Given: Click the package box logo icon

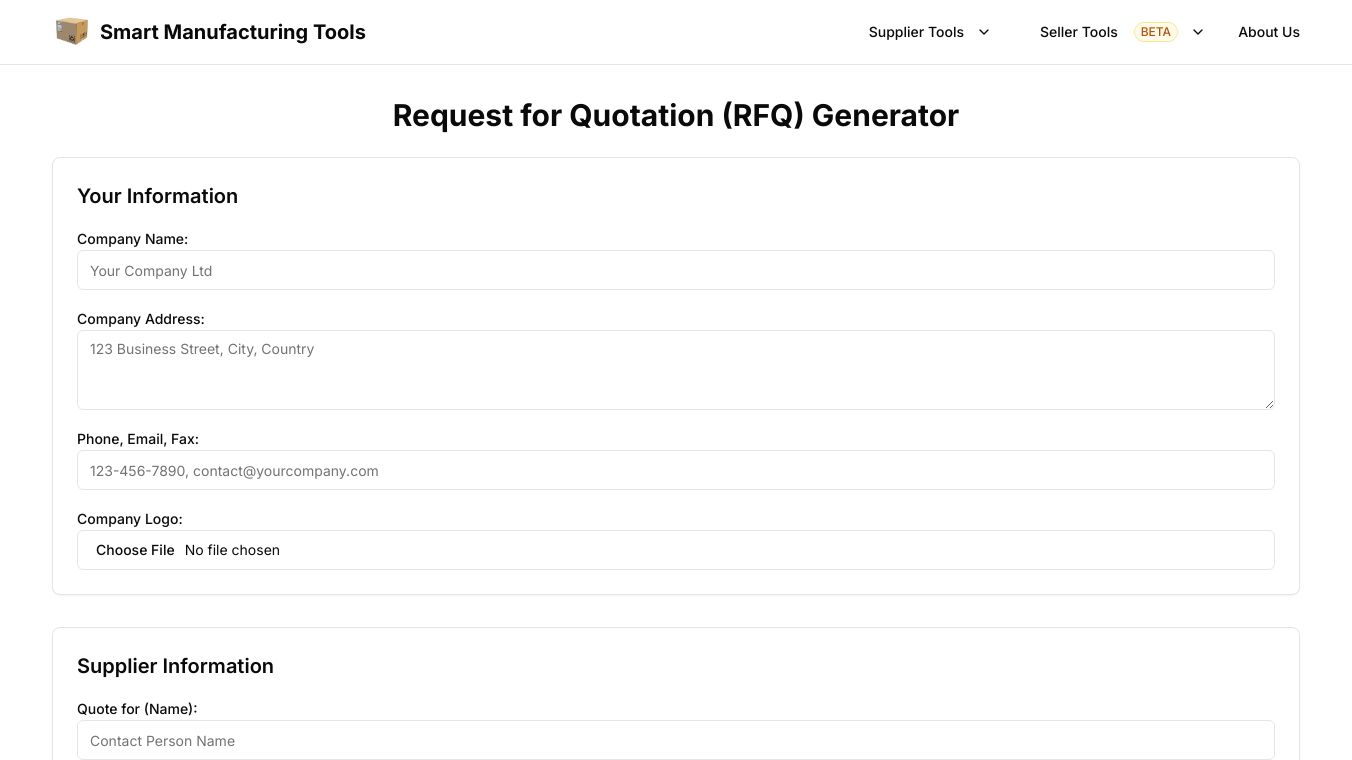Looking at the screenshot, I should (x=72, y=31).
